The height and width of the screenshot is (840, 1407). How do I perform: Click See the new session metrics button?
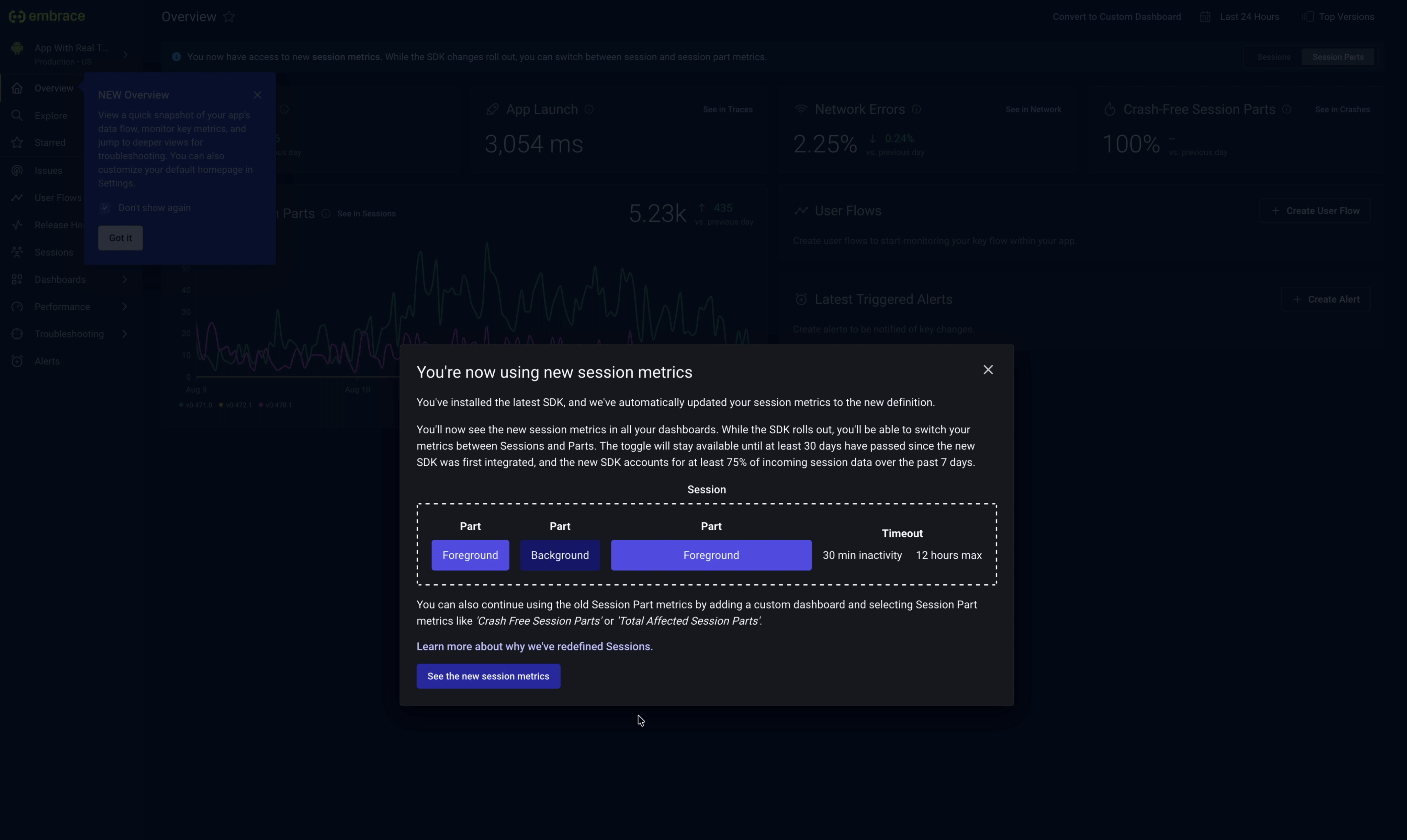488,676
